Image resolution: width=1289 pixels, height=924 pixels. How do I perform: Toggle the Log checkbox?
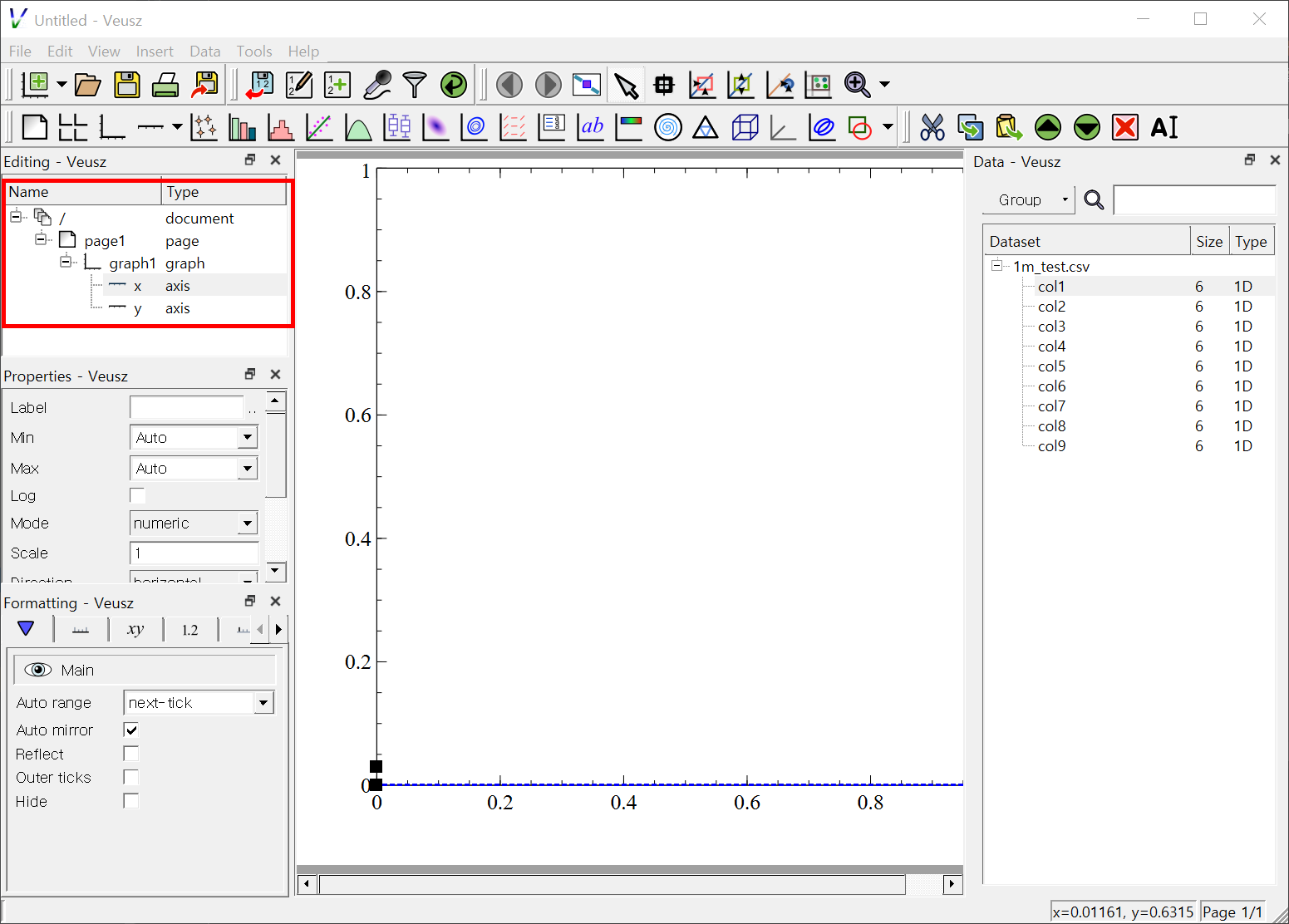[x=138, y=496]
